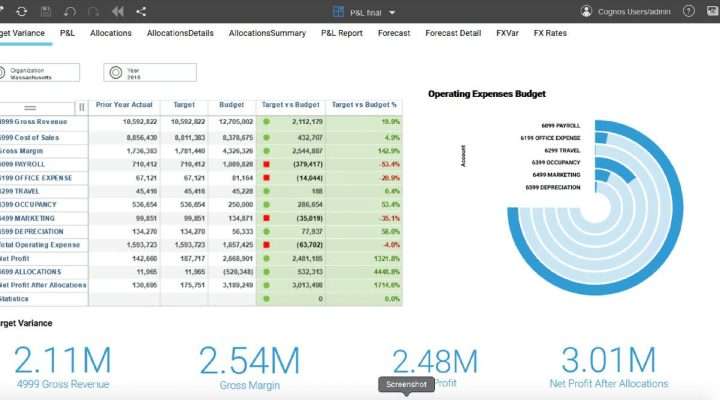Select the OCCUPANCY row header in table
This screenshot has height=400, width=720.
pyautogui.click(x=44, y=205)
